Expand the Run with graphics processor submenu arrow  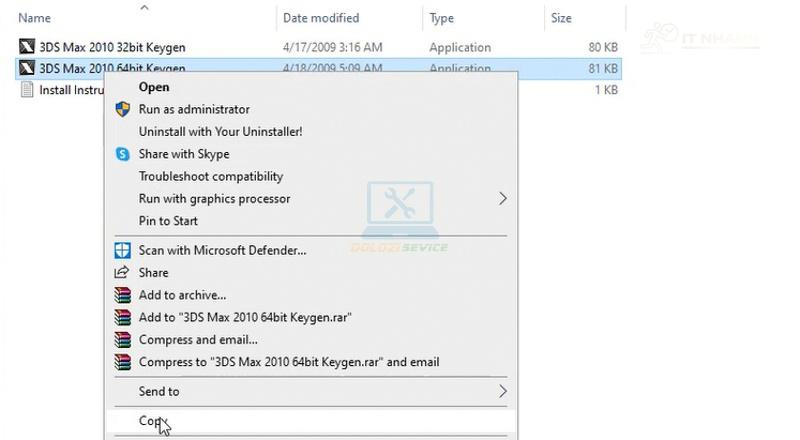(503, 199)
